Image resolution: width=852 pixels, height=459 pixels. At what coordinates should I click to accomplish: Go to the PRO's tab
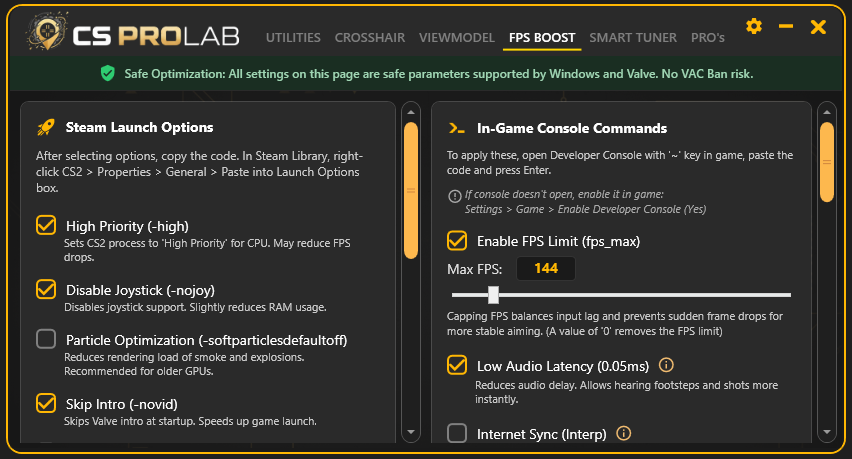coord(708,37)
